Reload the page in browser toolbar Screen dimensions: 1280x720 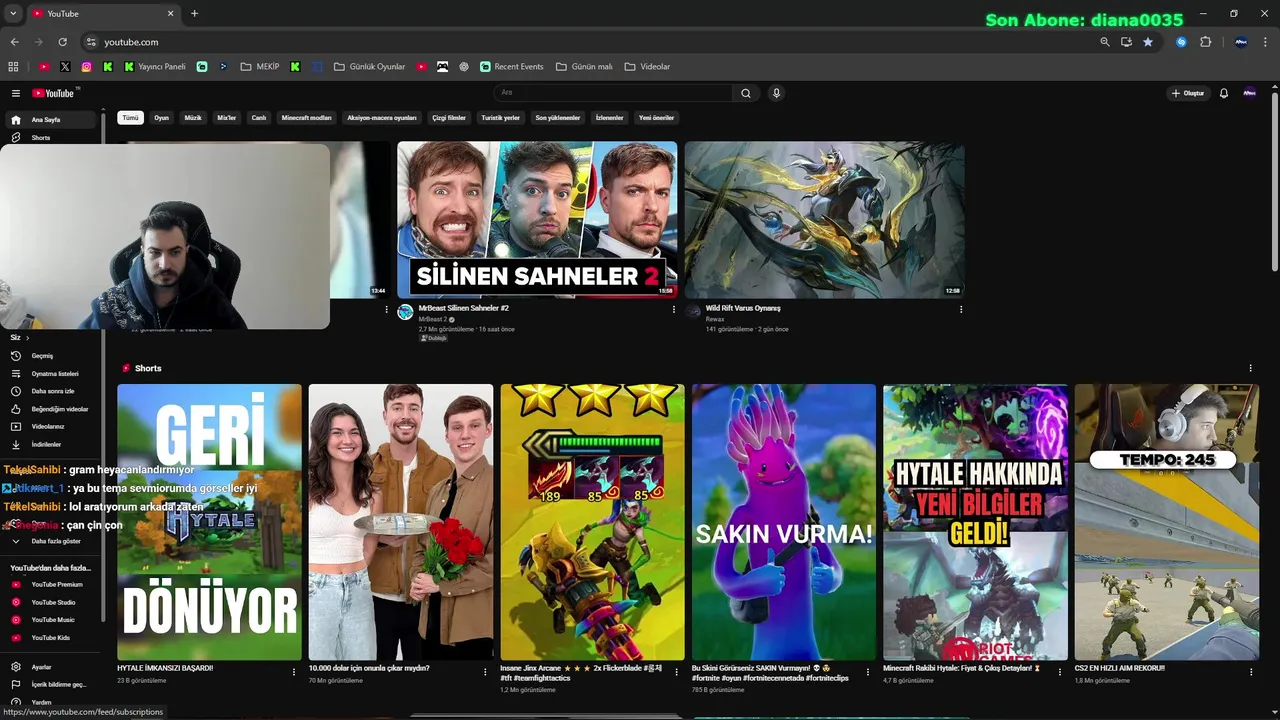coord(62,42)
